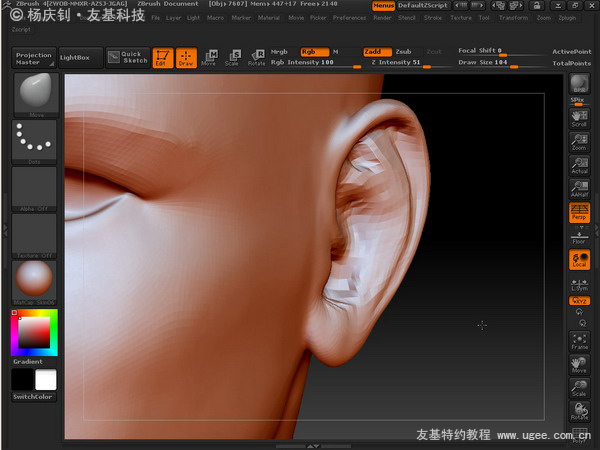
Task: Click the BPR render icon
Action: click(x=579, y=84)
